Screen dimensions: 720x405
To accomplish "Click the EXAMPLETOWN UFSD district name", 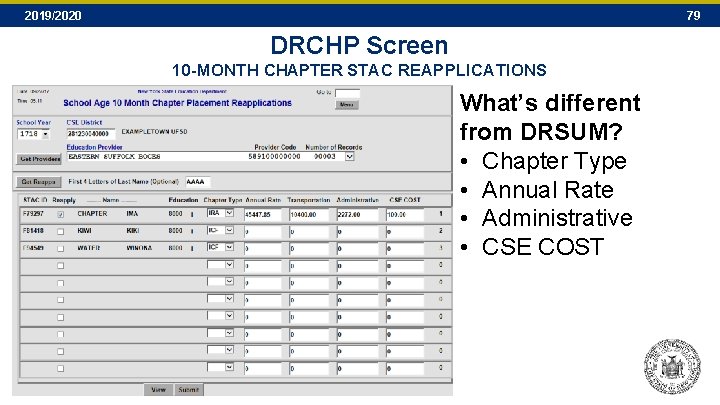I will (154, 132).
